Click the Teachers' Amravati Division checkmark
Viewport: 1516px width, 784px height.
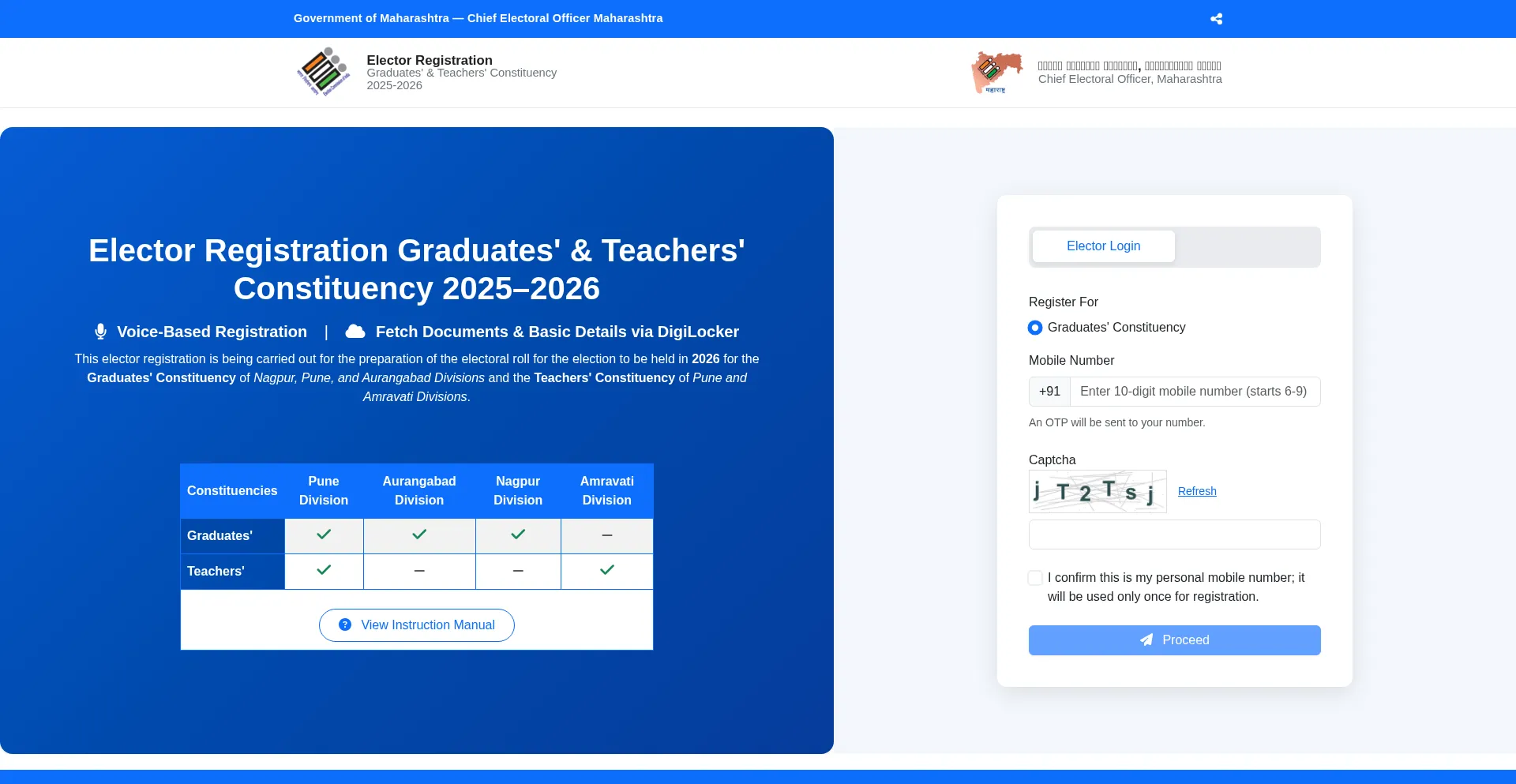tap(606, 570)
